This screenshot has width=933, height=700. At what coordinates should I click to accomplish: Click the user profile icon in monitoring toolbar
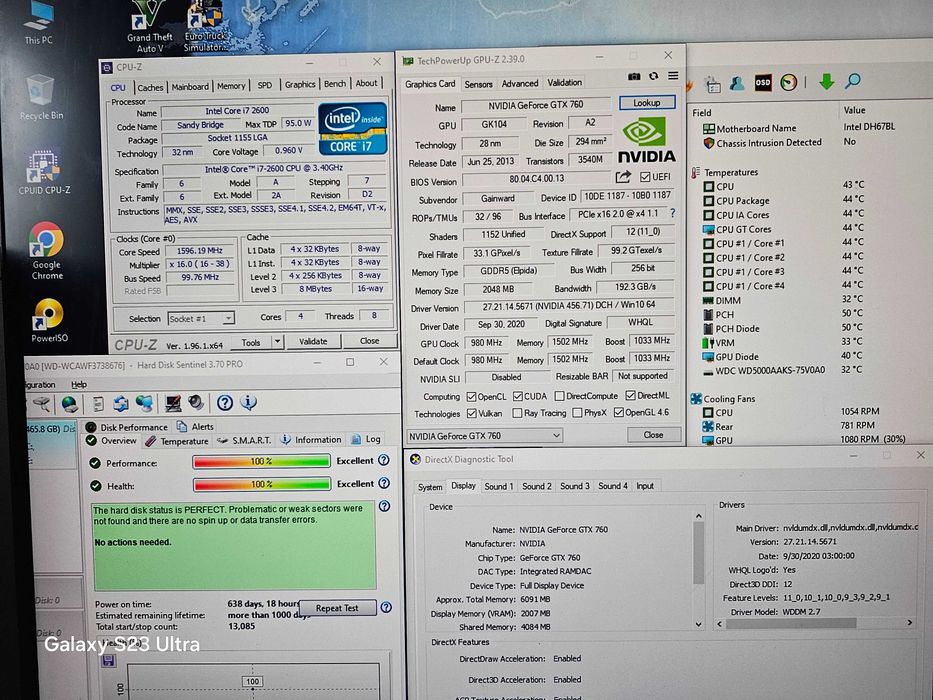click(737, 83)
